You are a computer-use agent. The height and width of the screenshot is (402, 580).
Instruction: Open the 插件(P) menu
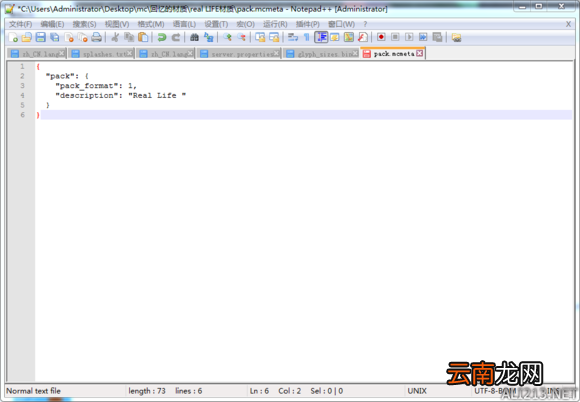click(307, 24)
